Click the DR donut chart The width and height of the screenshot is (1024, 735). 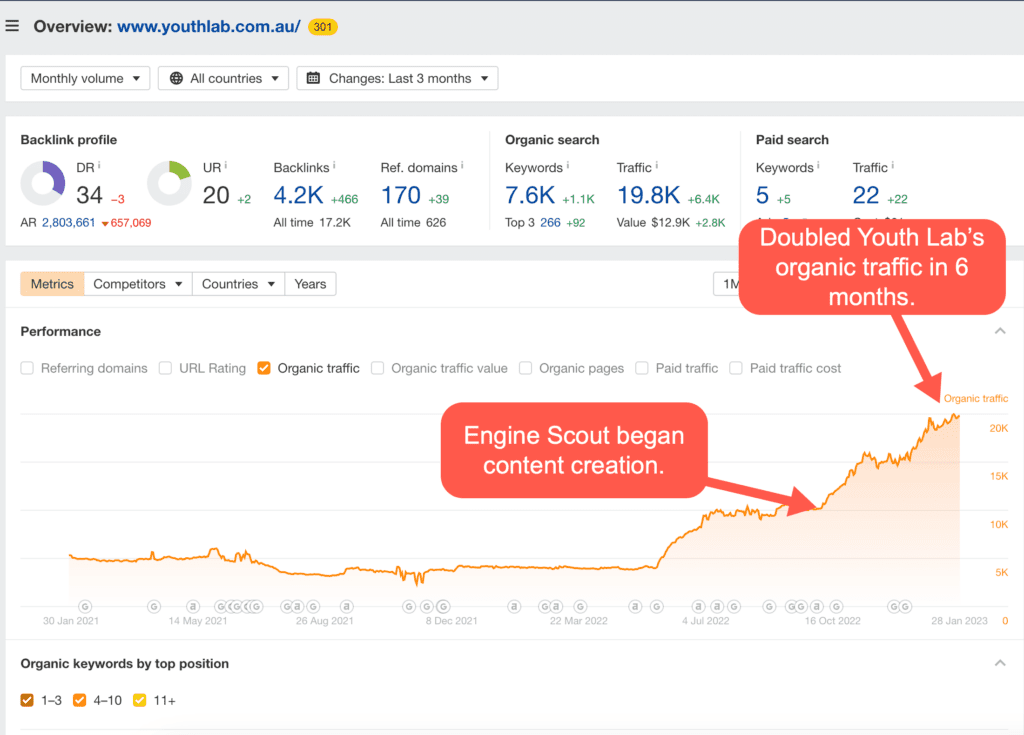pos(43,184)
